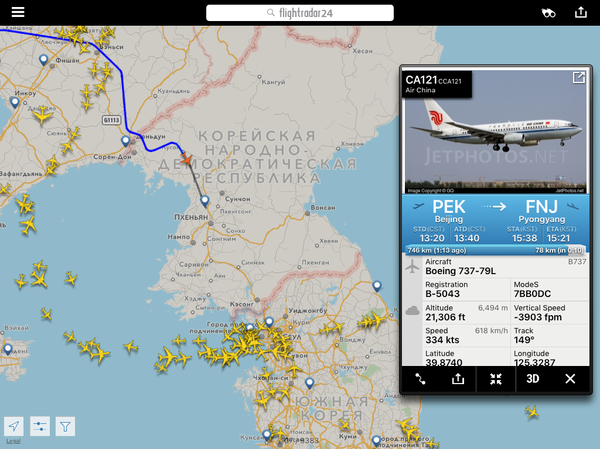This screenshot has height=449, width=600.
Task: Tap the share icon in top bar
Action: pyautogui.click(x=580, y=12)
